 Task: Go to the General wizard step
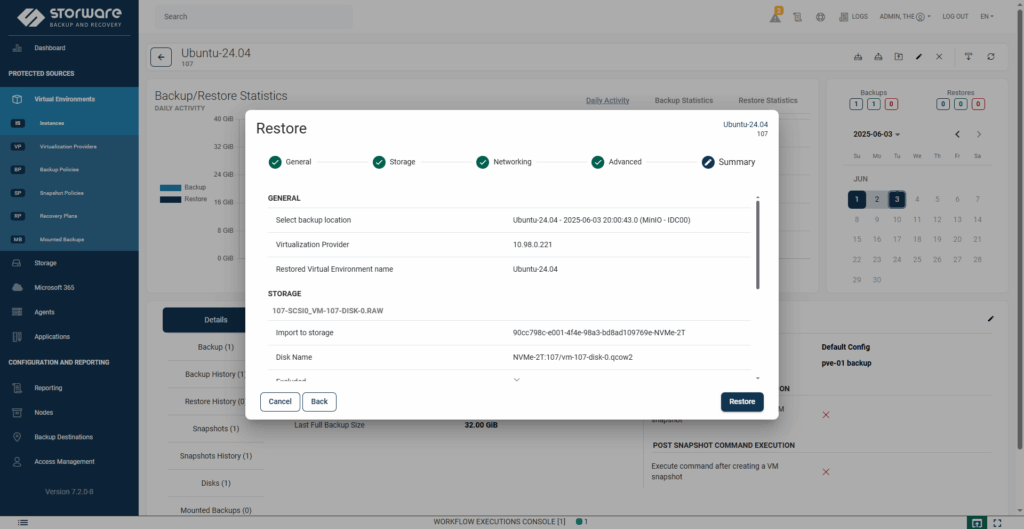coord(289,162)
